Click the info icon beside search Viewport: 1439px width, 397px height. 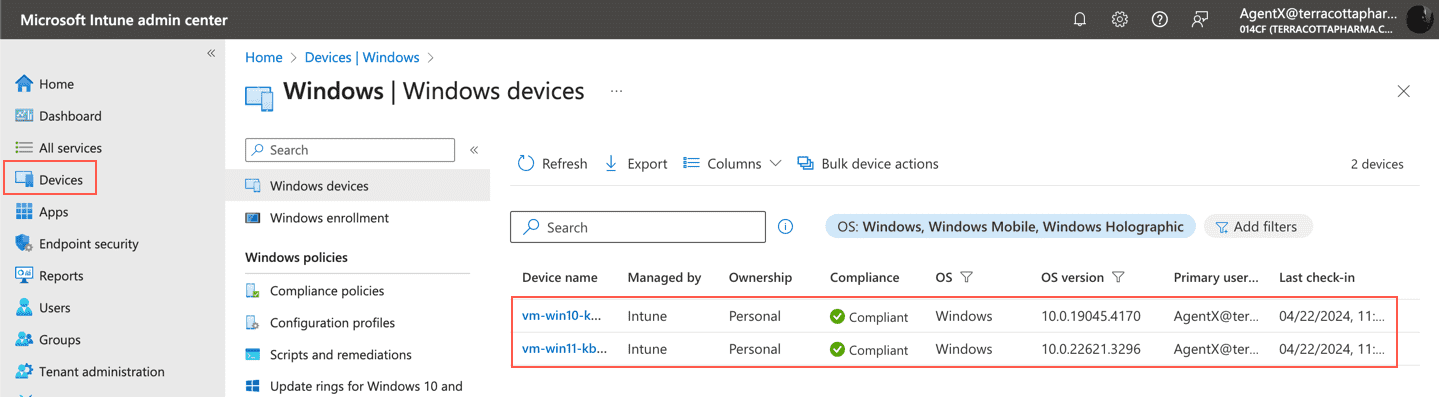(786, 227)
